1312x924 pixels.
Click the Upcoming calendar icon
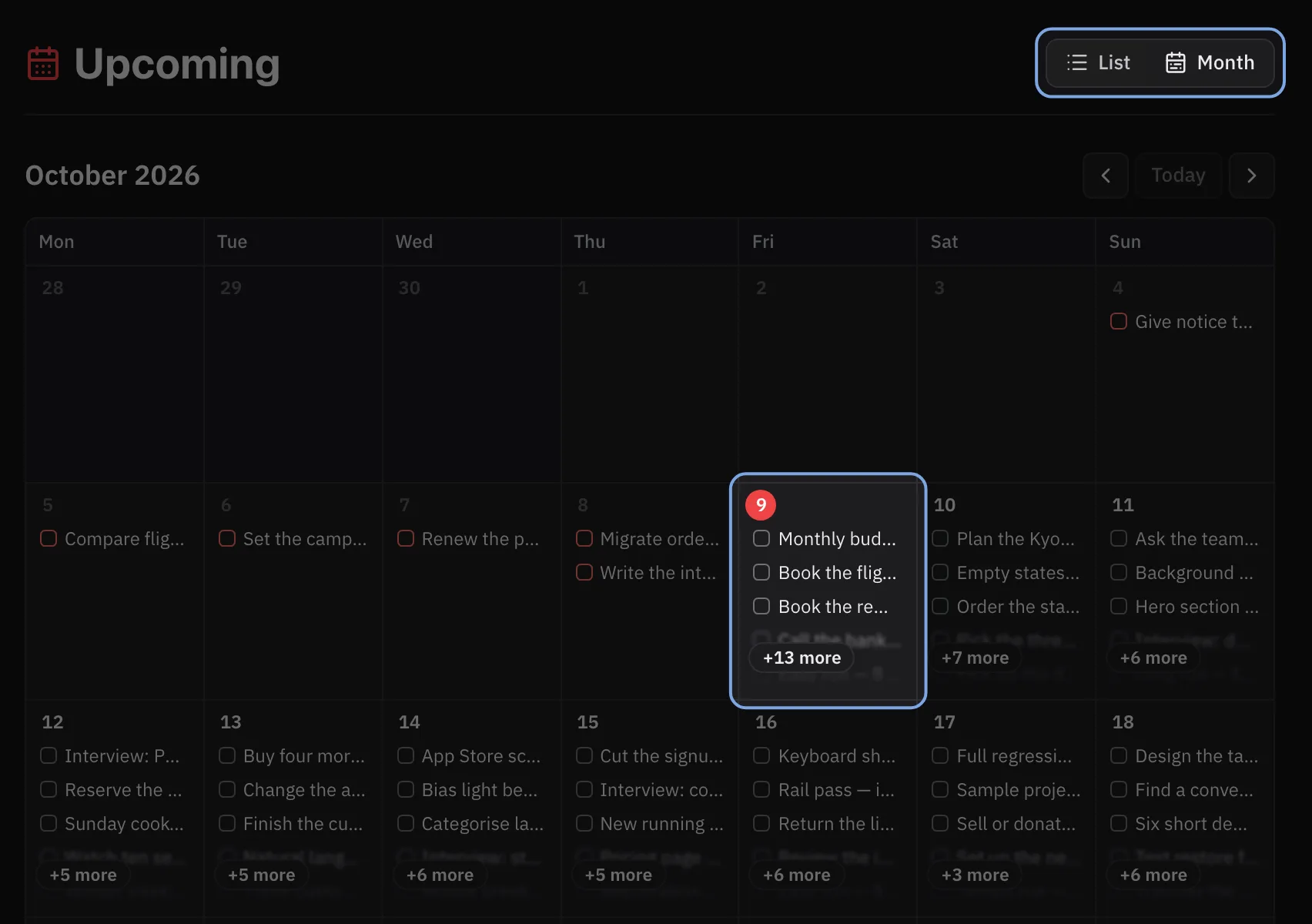pos(43,63)
